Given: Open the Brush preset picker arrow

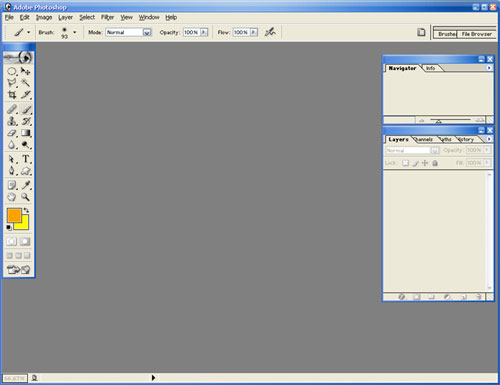Looking at the screenshot, I should click(x=75, y=32).
